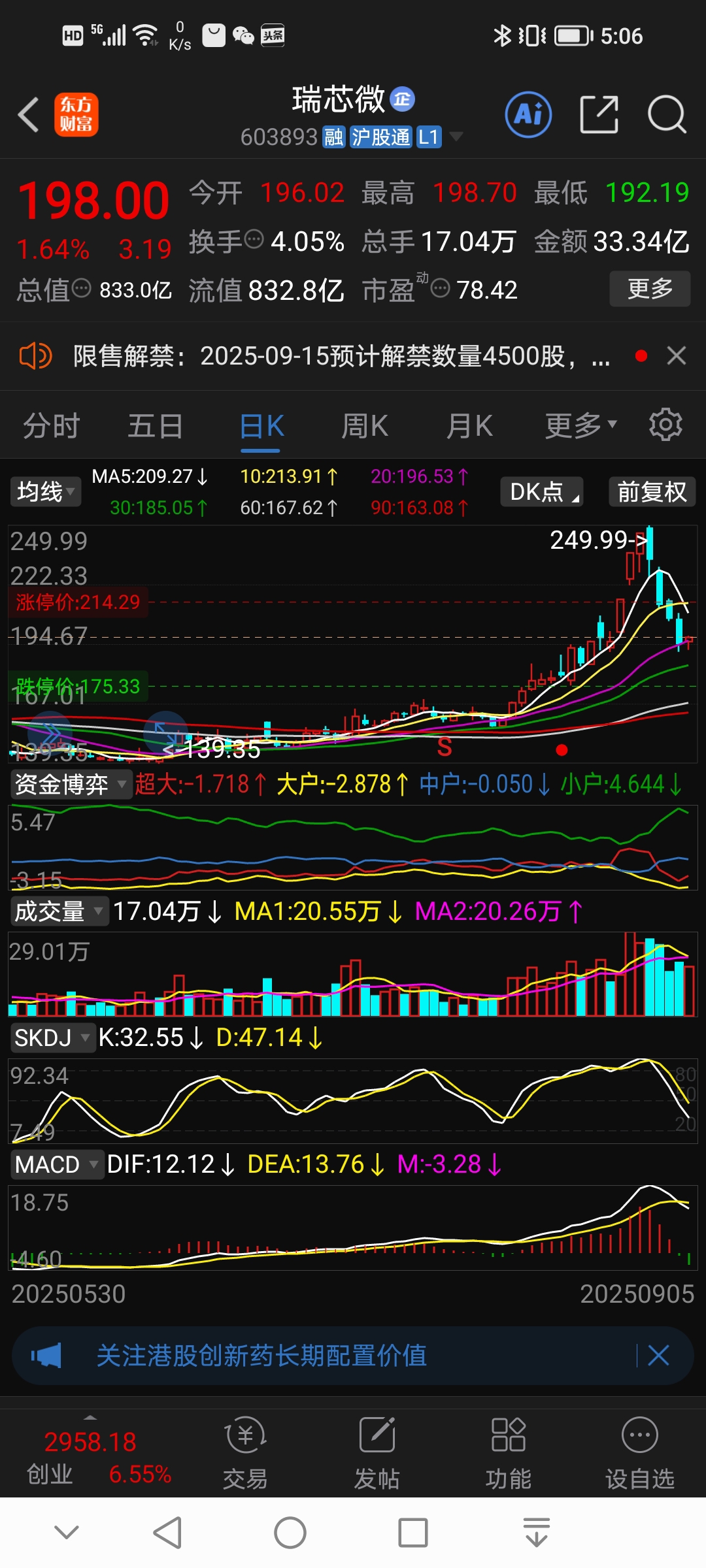Tap the MACD histogram panel
The height and width of the screenshot is (1568, 706).
tap(353, 1228)
